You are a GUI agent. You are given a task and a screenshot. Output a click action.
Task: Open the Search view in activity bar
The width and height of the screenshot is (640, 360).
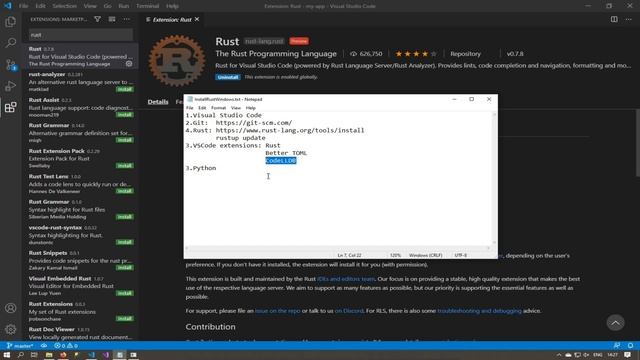point(11,42)
